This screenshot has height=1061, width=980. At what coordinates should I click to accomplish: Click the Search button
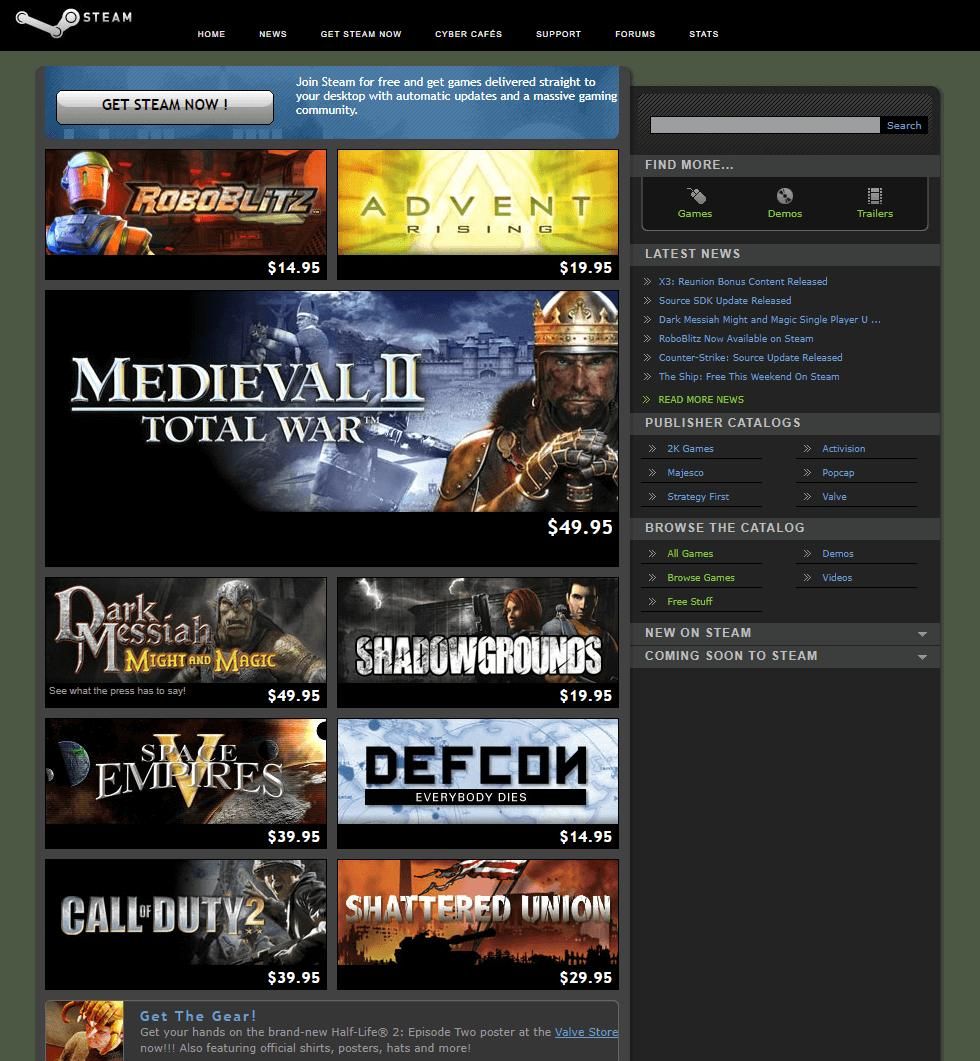pyautogui.click(x=904, y=125)
